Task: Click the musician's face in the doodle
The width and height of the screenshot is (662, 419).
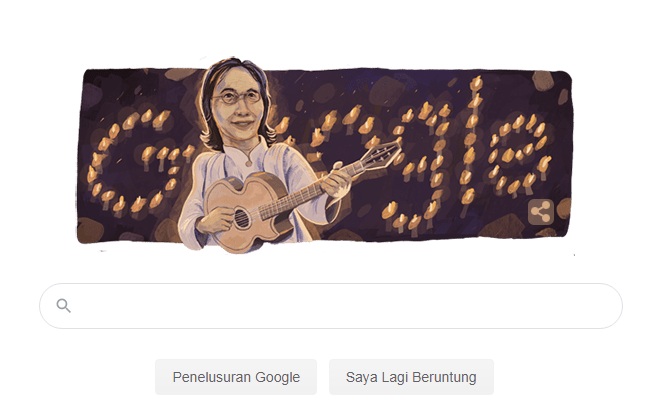Action: pyautogui.click(x=239, y=107)
